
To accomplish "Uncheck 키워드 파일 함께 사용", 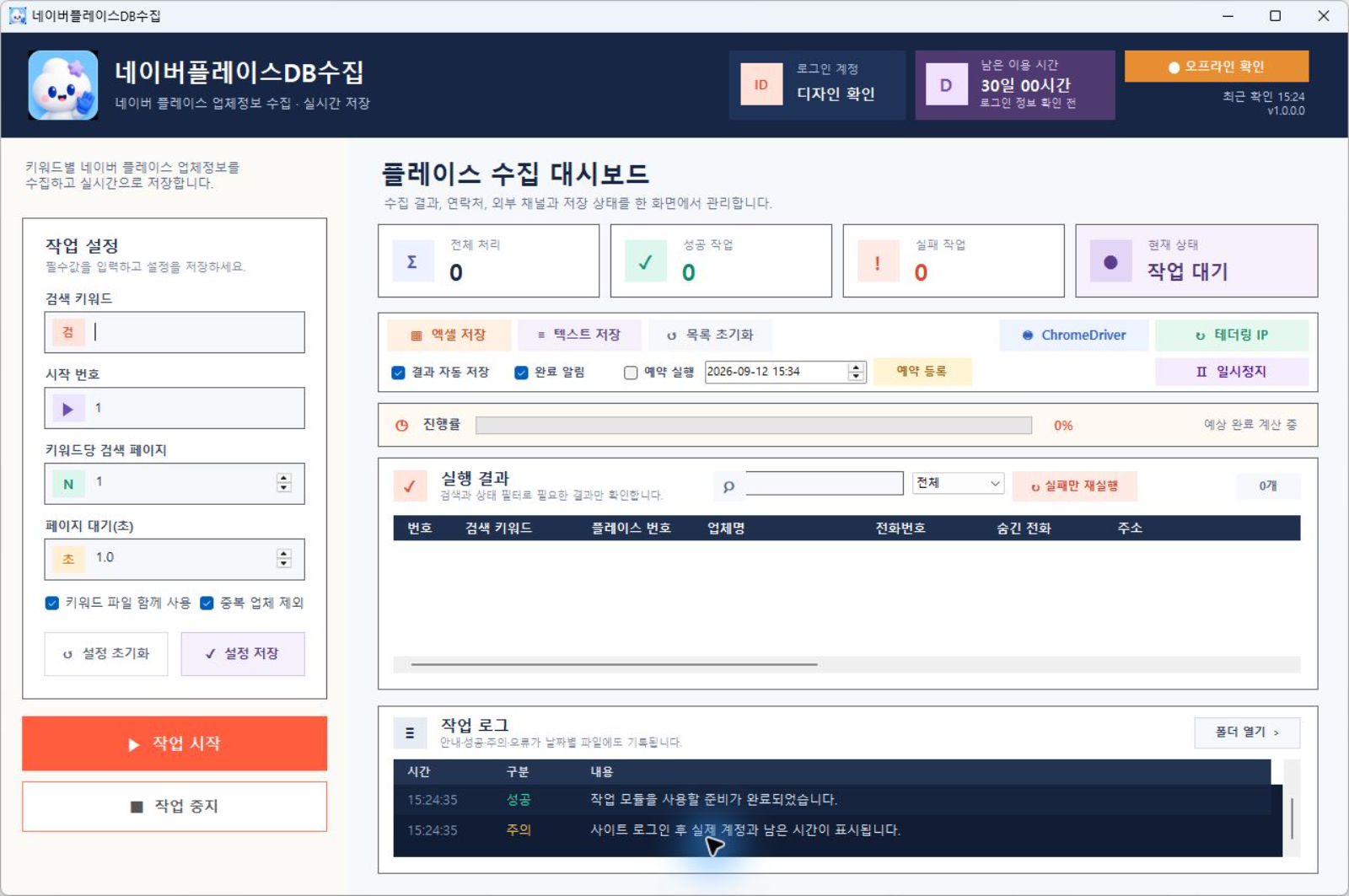I will click(x=52, y=603).
